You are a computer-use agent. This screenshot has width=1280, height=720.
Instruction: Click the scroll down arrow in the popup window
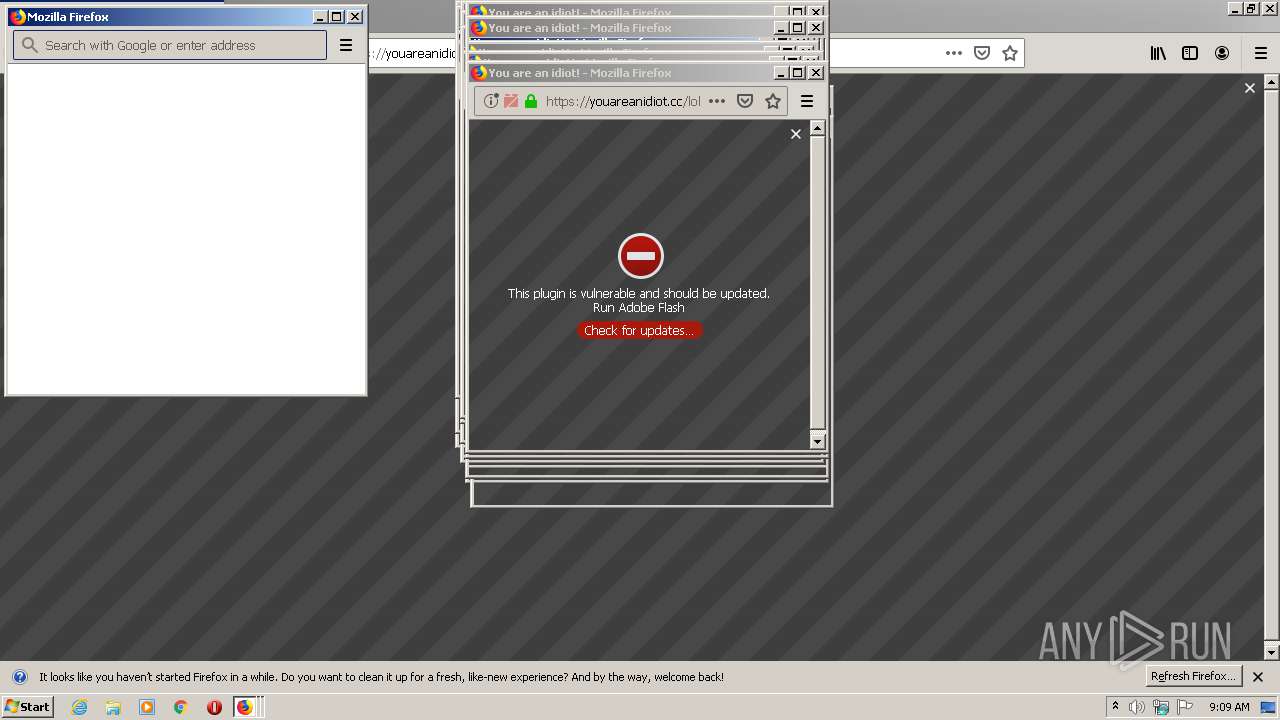click(x=817, y=441)
